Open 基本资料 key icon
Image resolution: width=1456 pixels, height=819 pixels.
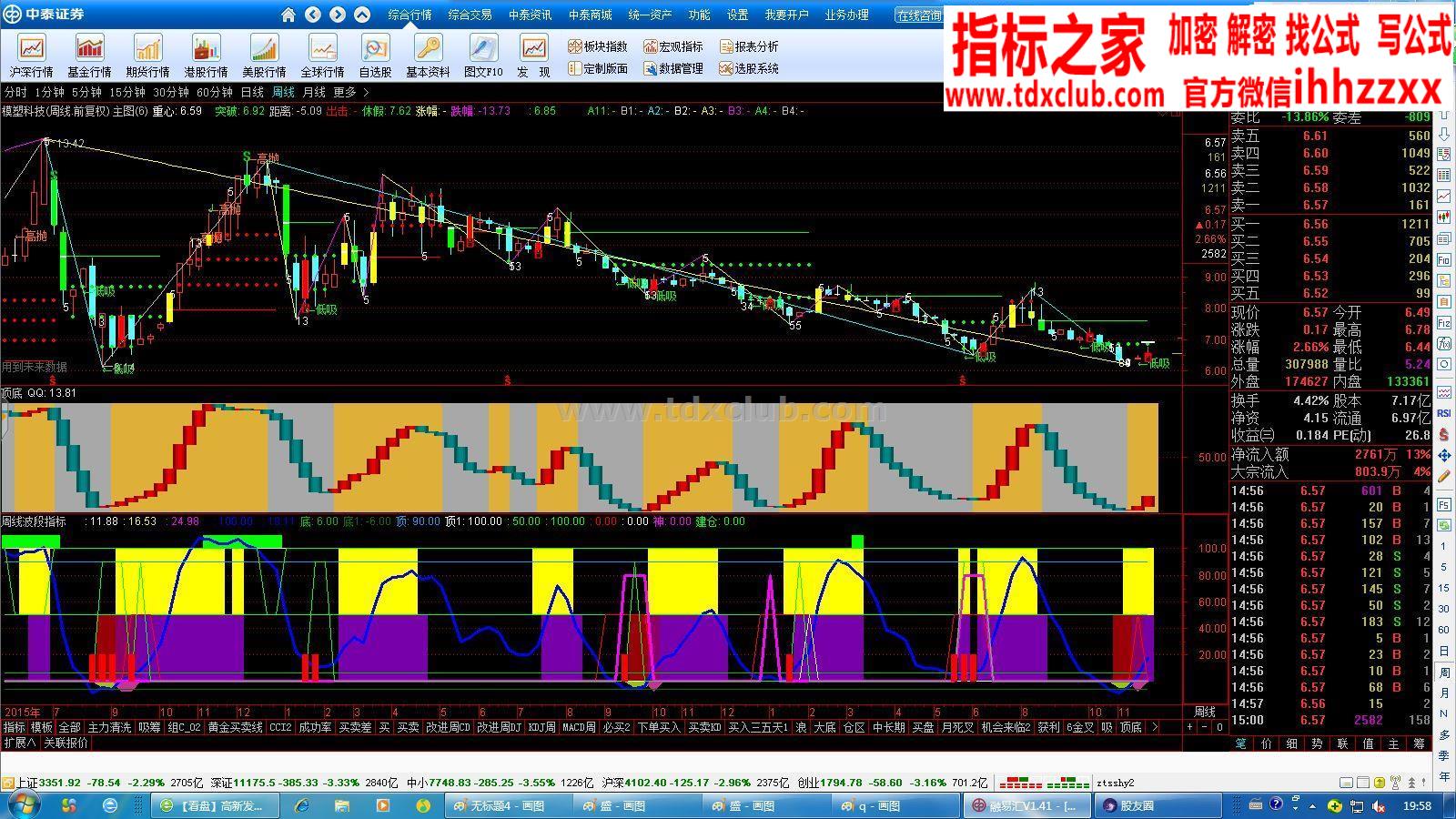click(x=428, y=56)
